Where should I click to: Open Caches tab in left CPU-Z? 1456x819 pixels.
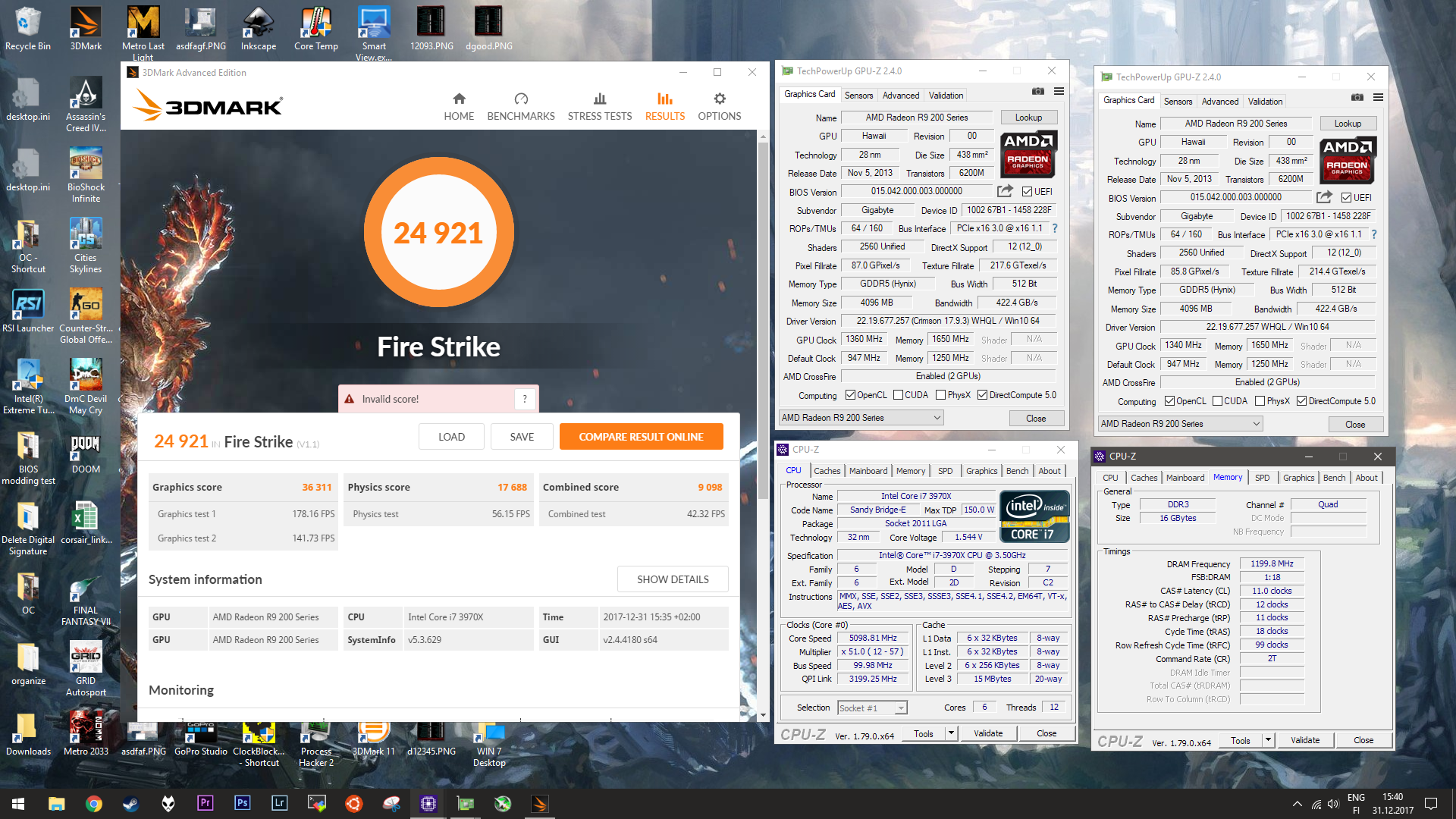827,471
